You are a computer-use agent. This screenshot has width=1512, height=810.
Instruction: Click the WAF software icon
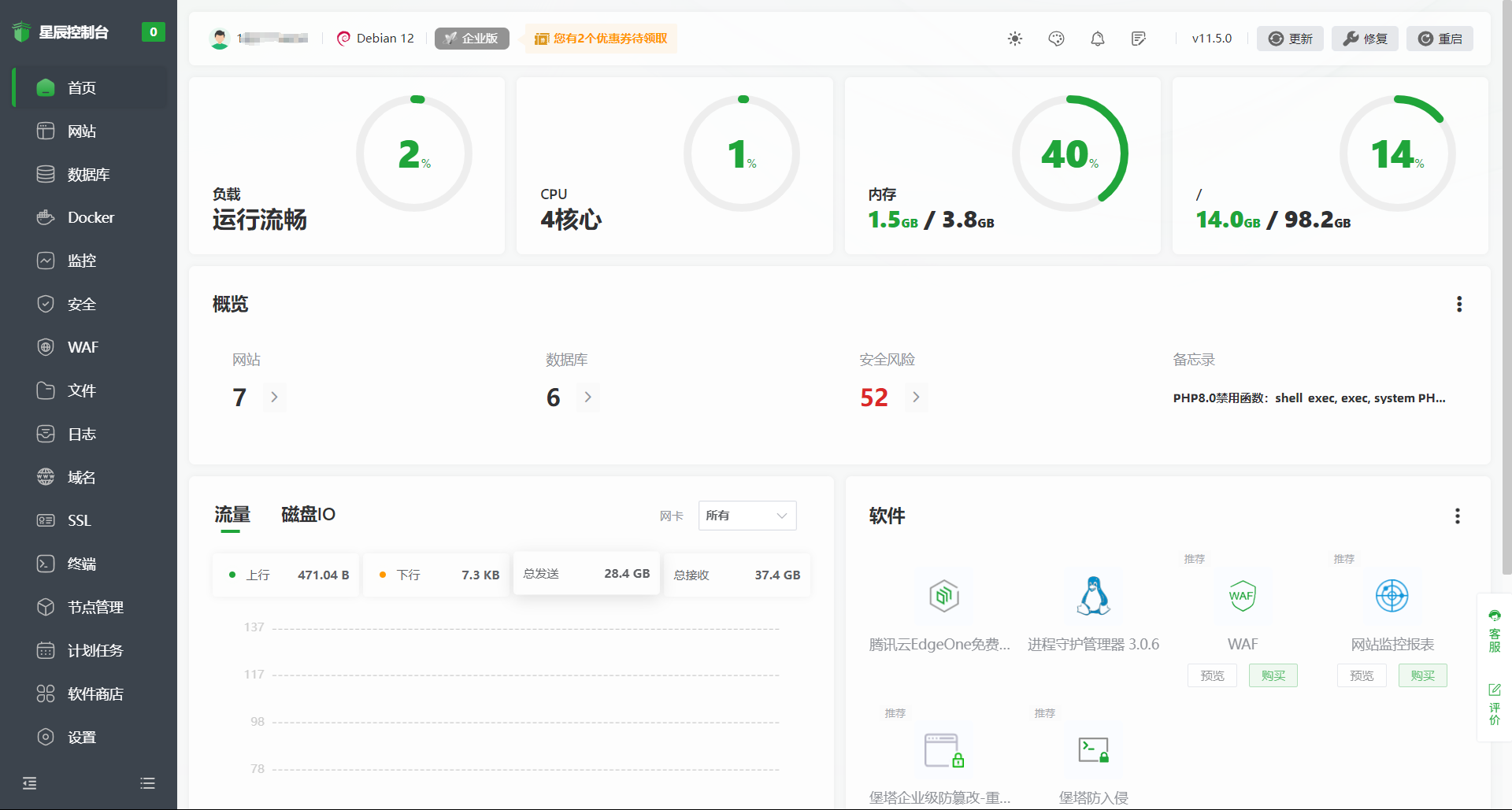1242,596
